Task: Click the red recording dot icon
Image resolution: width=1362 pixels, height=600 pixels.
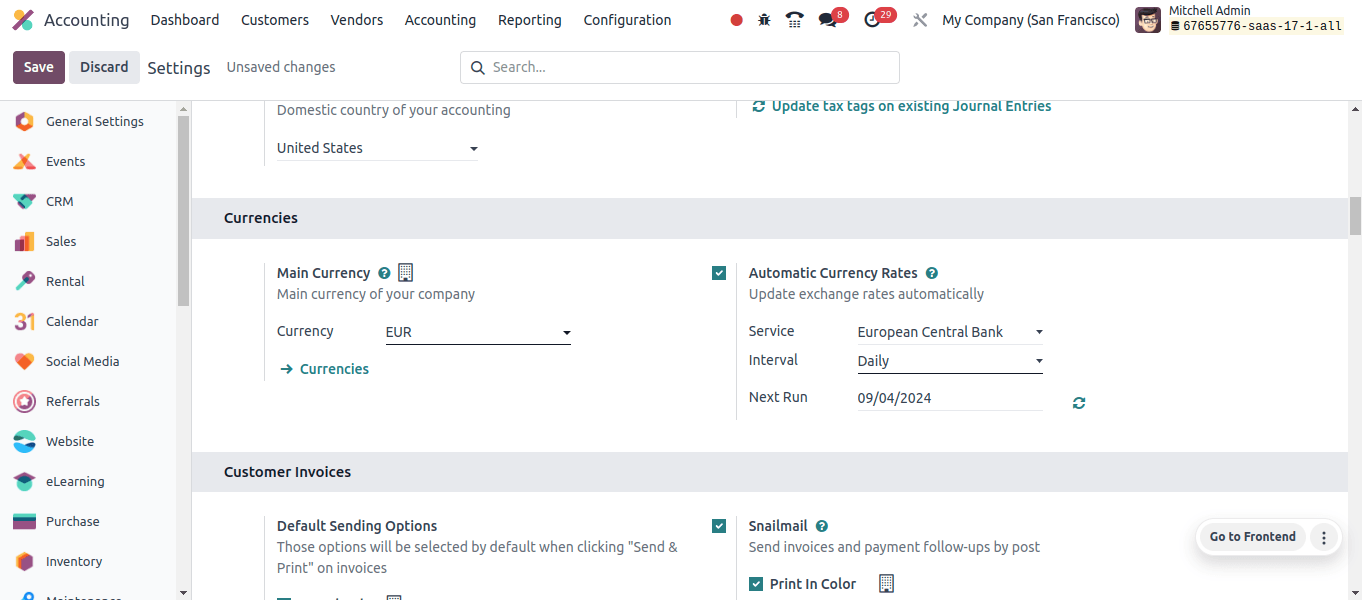Action: tap(737, 20)
